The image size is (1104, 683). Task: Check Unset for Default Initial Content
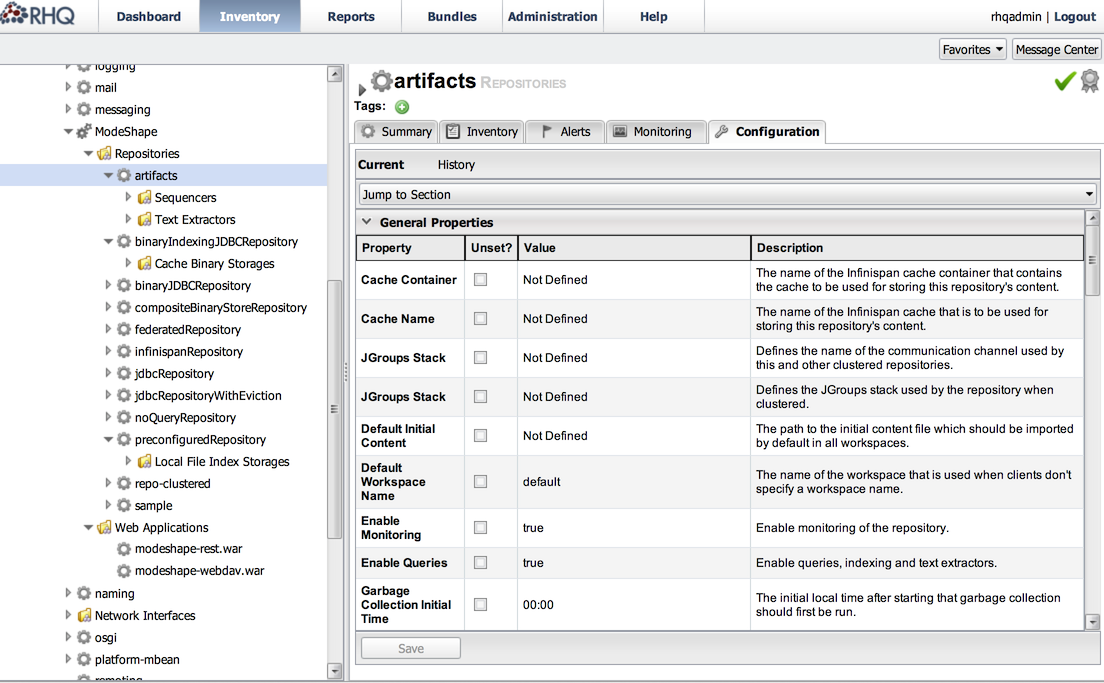(x=480, y=435)
